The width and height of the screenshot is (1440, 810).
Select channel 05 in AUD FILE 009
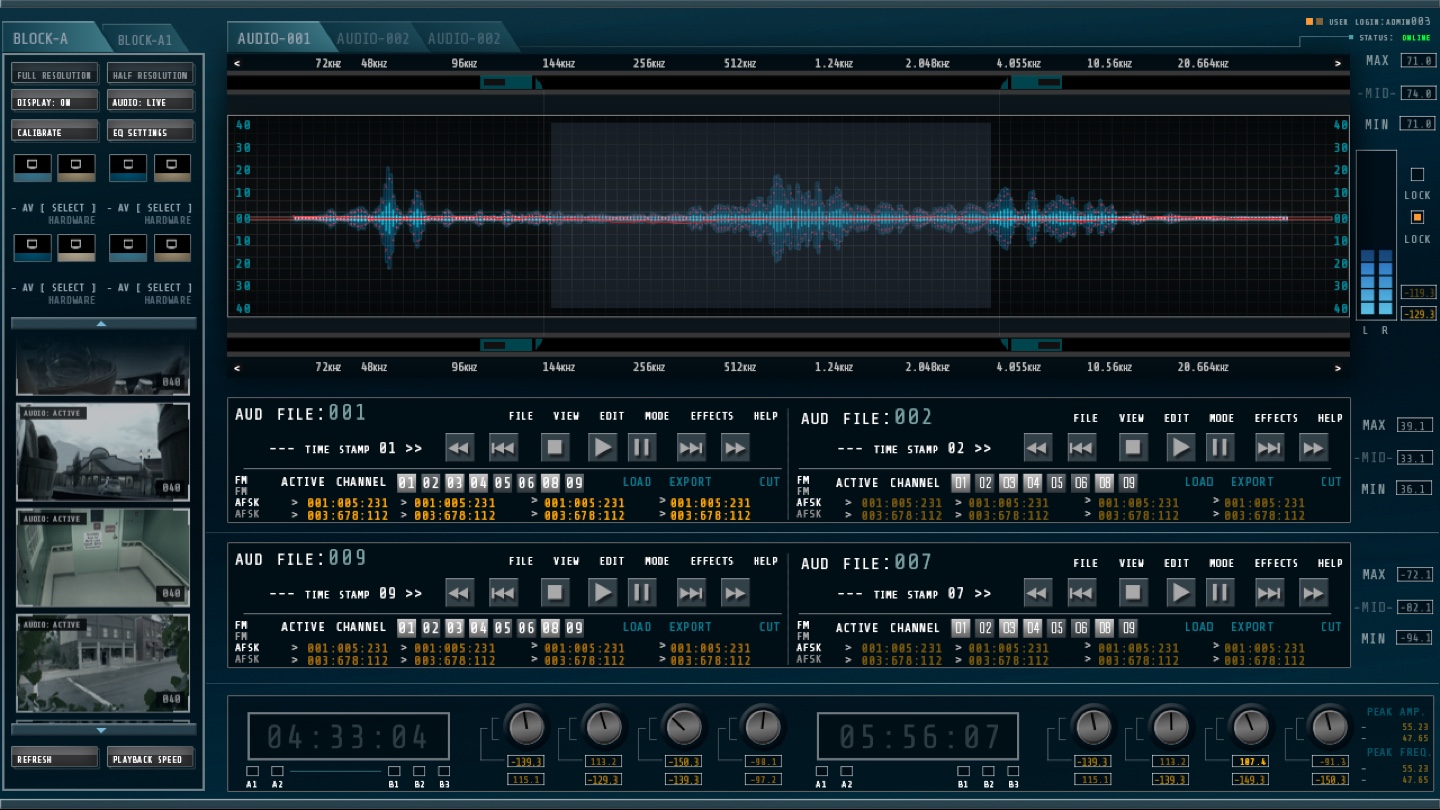[x=502, y=628]
